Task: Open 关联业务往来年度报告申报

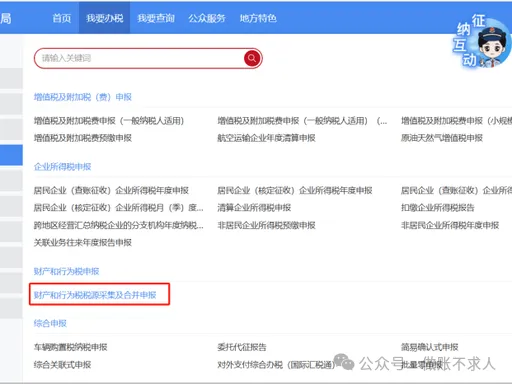Action: pyautogui.click(x=83, y=243)
